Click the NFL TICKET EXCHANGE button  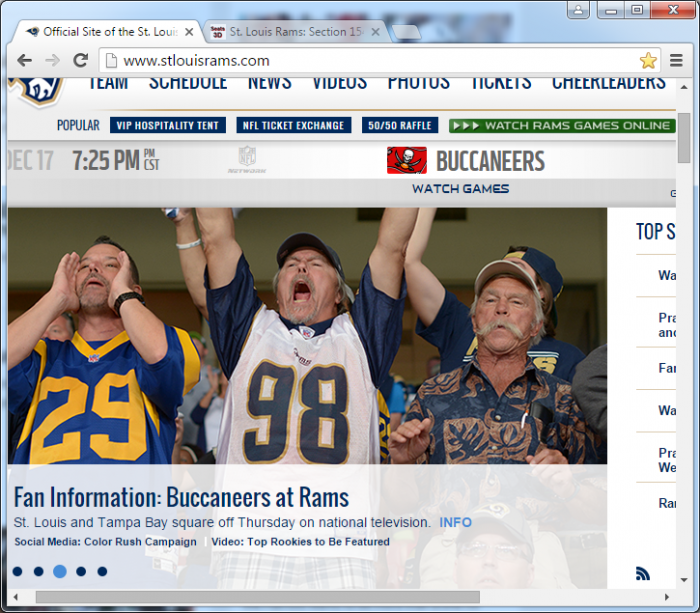(294, 125)
